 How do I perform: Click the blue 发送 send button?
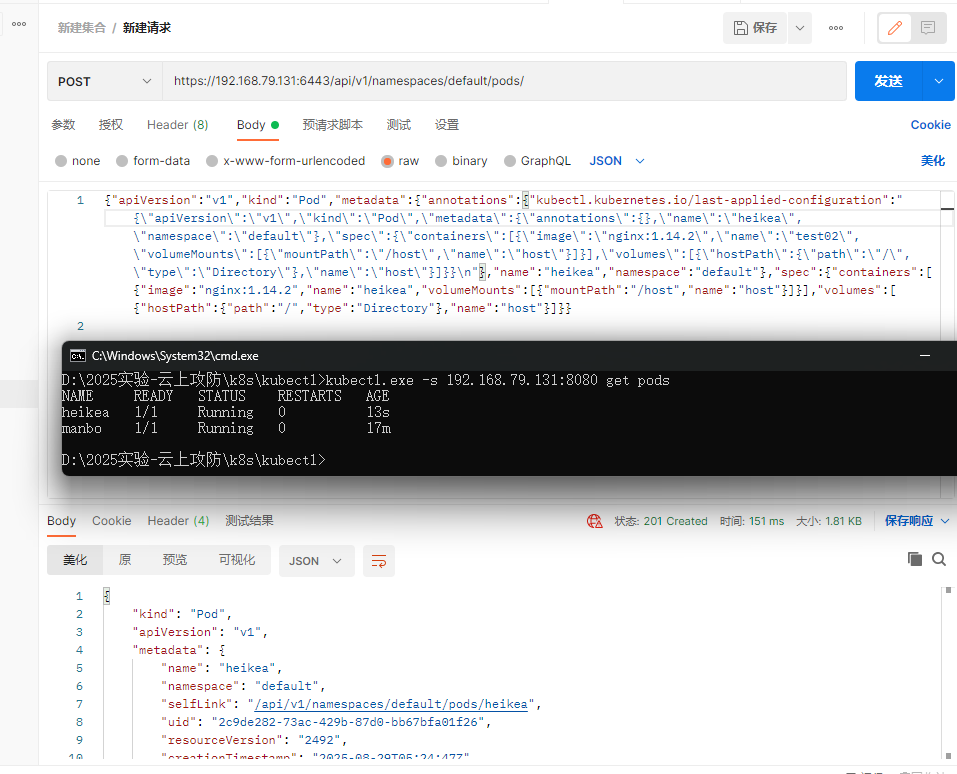coord(888,81)
